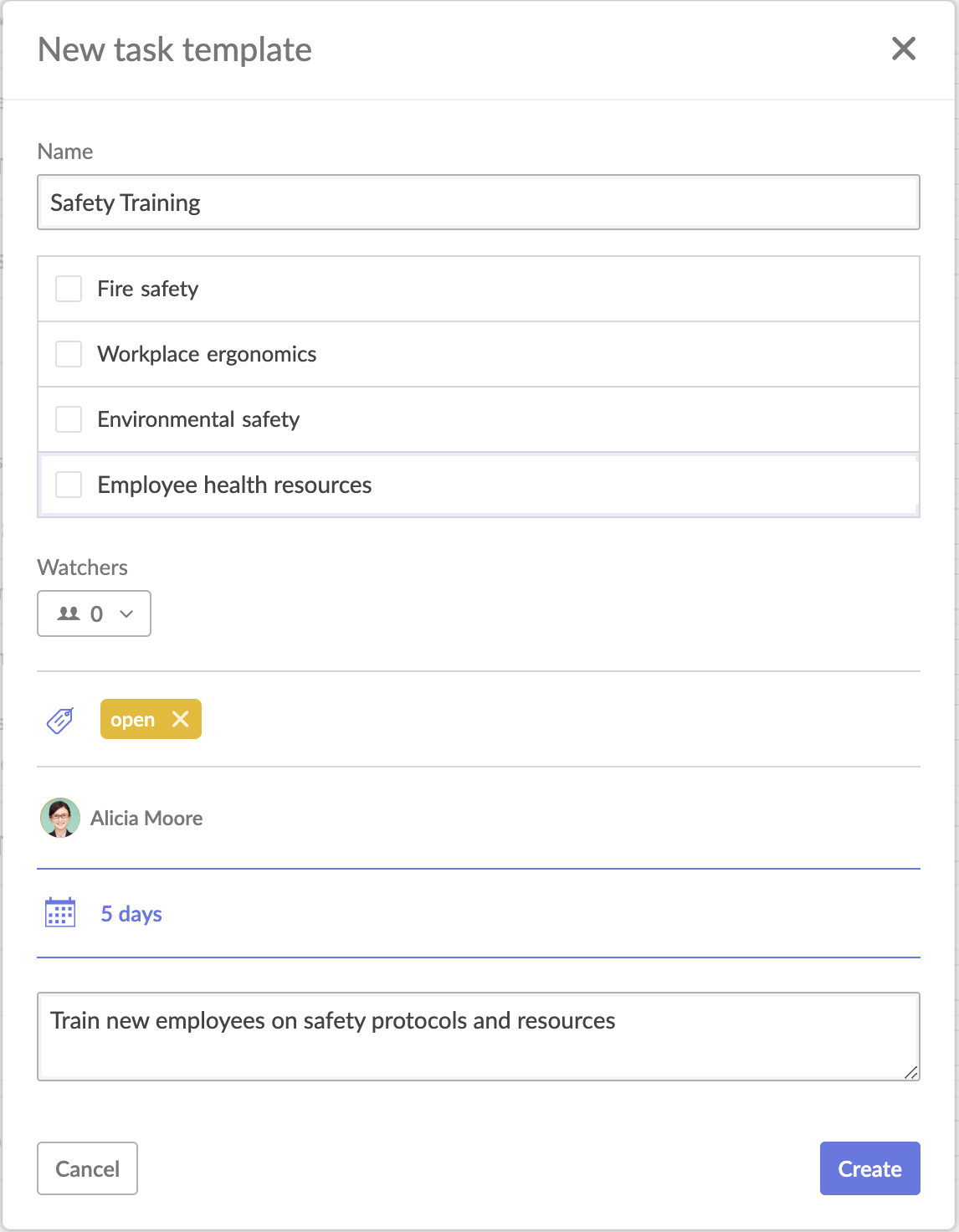Click the yellow open tag label
The height and width of the screenshot is (1232, 959).
coord(132,720)
